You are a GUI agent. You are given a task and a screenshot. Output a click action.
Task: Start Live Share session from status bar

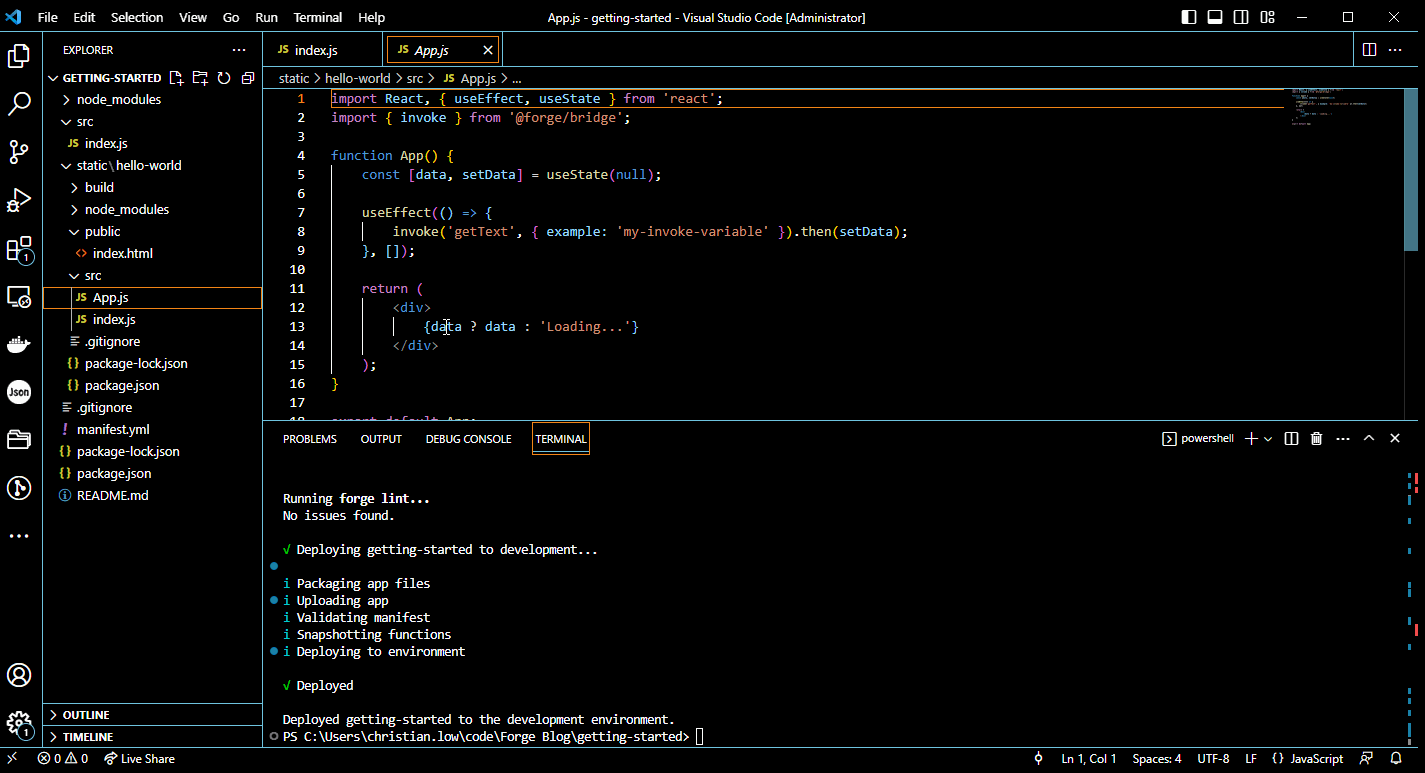139,759
